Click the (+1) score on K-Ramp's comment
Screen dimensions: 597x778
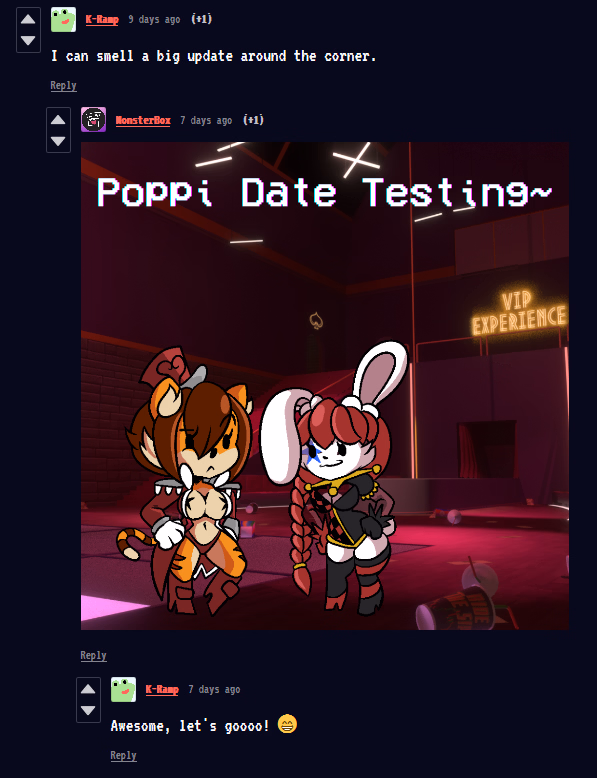[201, 19]
